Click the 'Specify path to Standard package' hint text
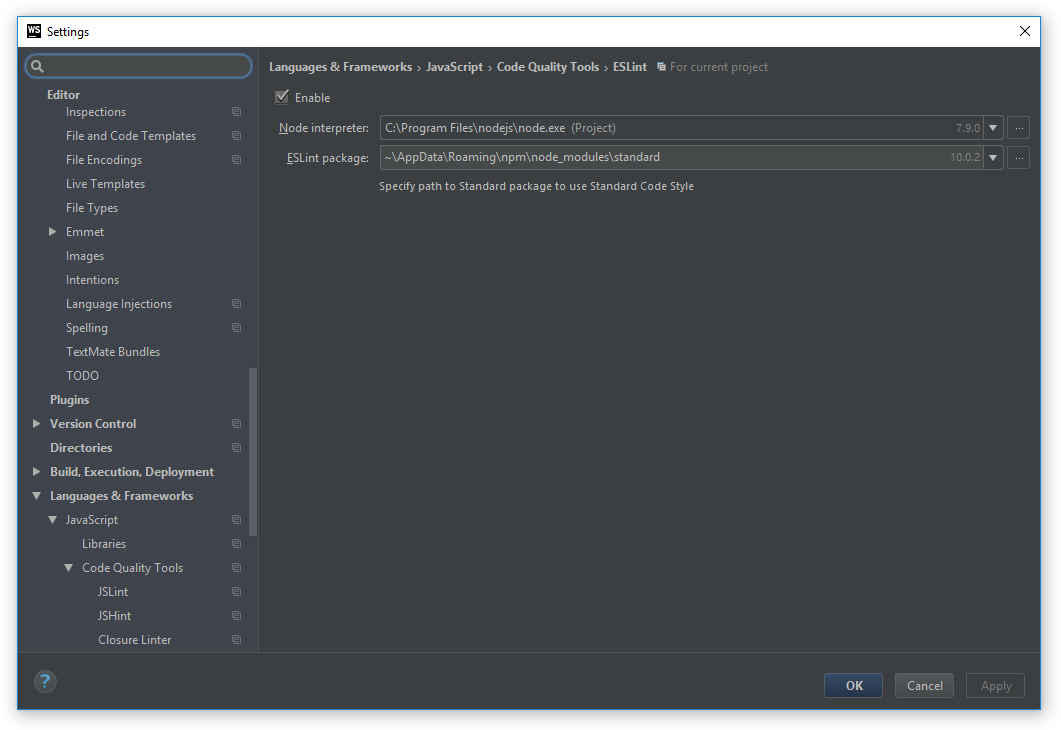This screenshot has width=1061, height=730. tap(536, 186)
